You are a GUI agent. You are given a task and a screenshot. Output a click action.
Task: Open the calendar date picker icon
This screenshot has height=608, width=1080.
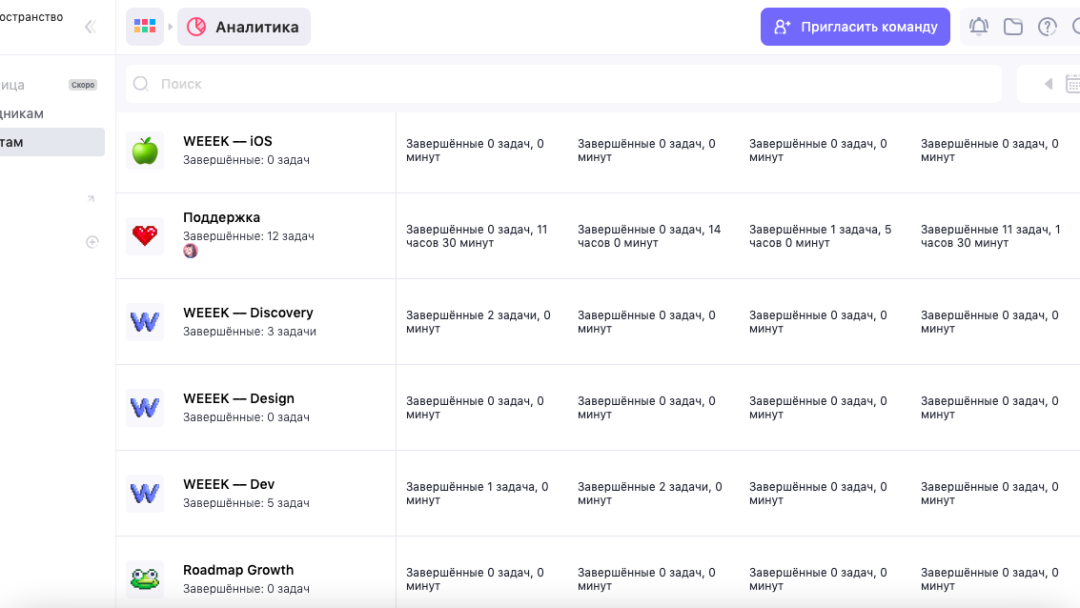tap(1072, 84)
